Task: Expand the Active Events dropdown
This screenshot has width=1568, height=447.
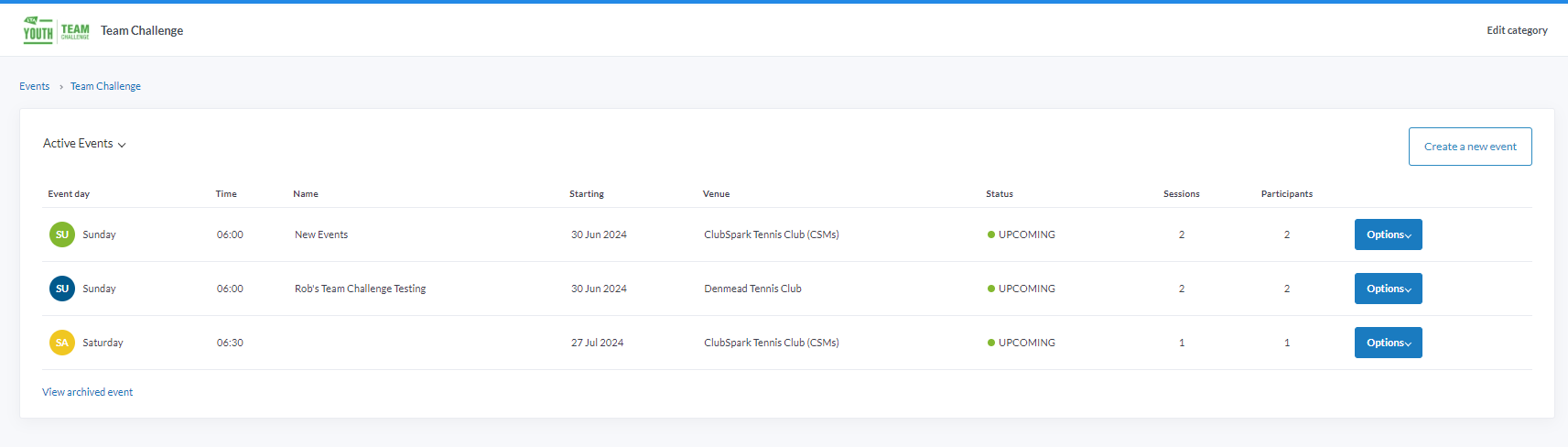Action: [84, 144]
